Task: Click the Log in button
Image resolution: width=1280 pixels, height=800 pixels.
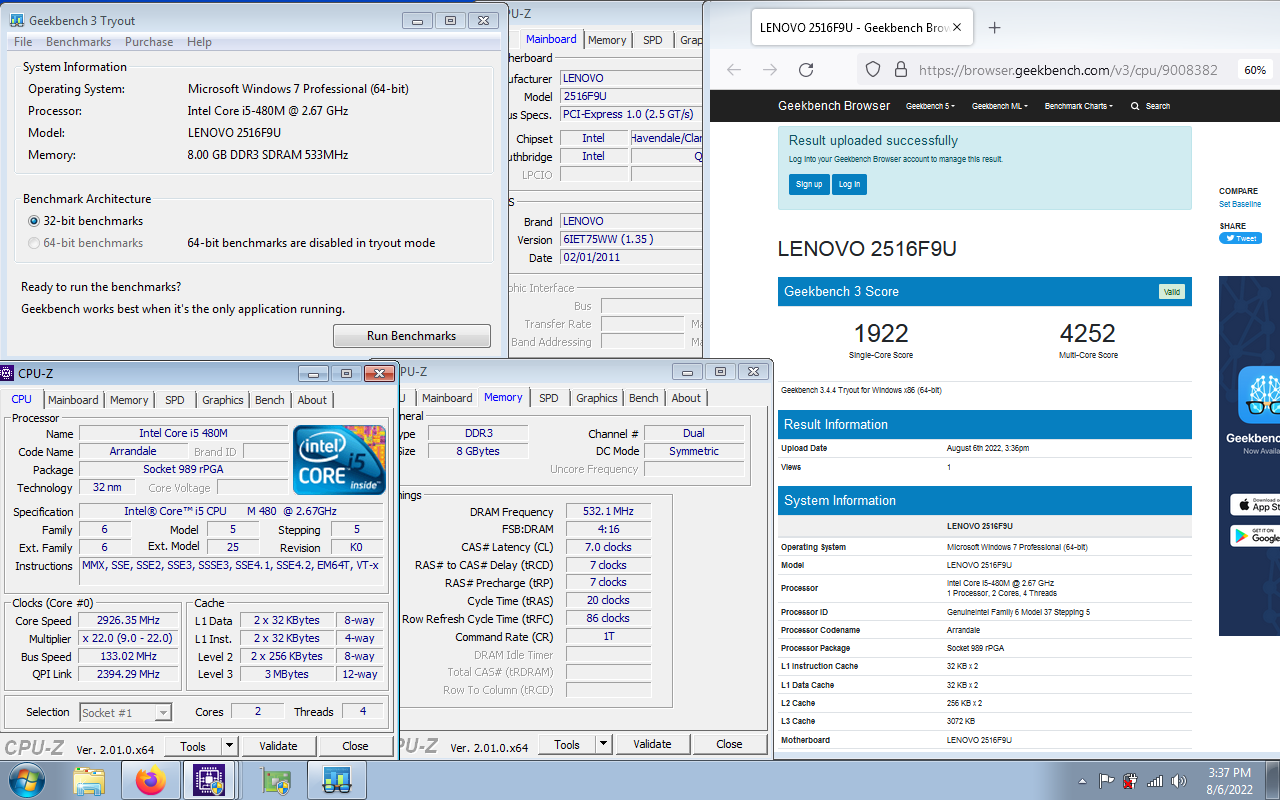Action: point(849,184)
